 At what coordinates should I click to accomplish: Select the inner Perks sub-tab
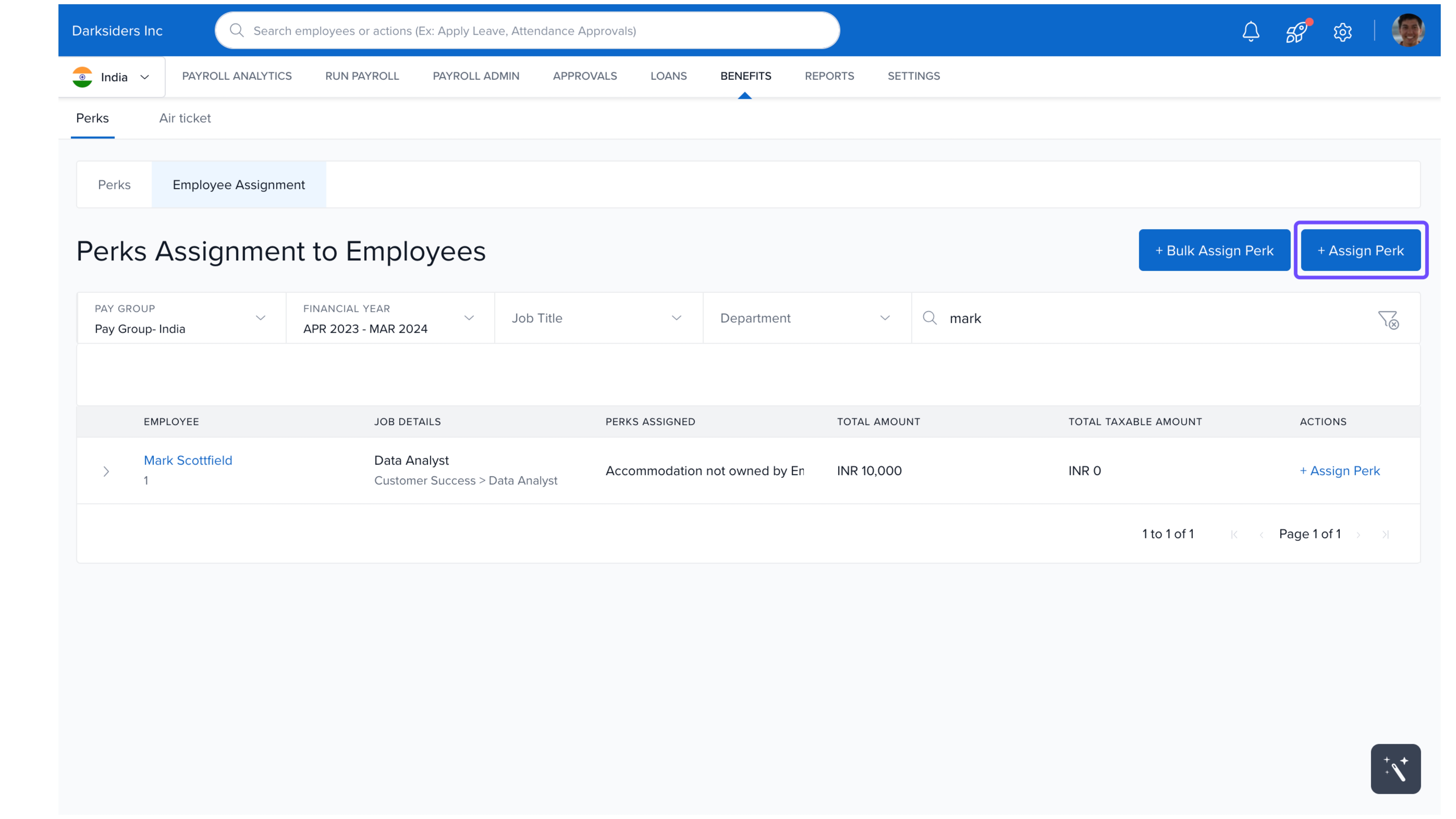tap(114, 185)
